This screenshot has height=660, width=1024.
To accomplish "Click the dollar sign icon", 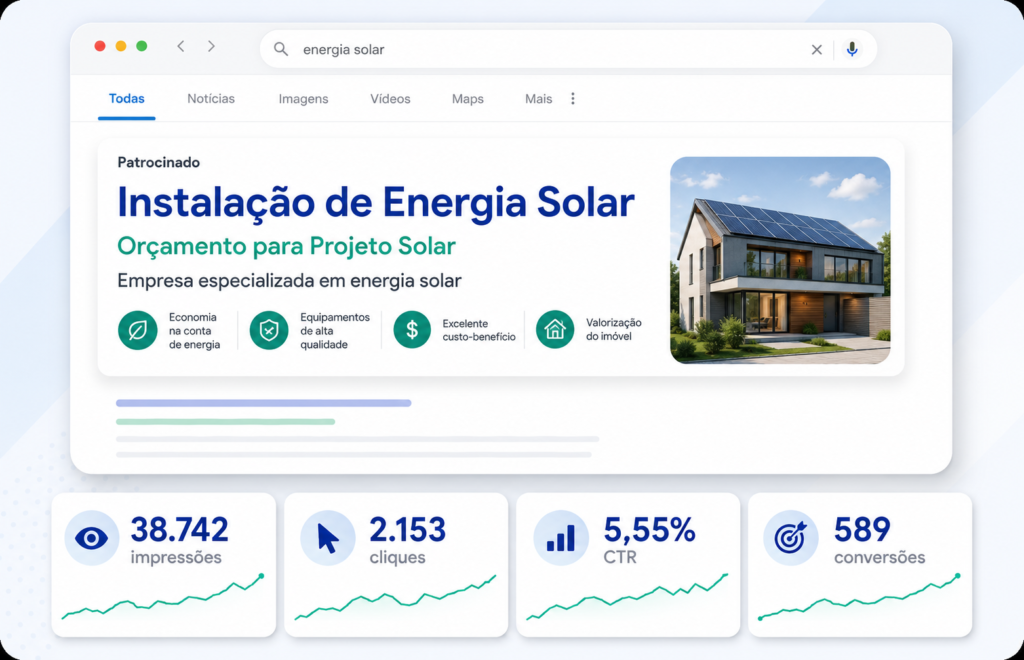I will [x=412, y=329].
